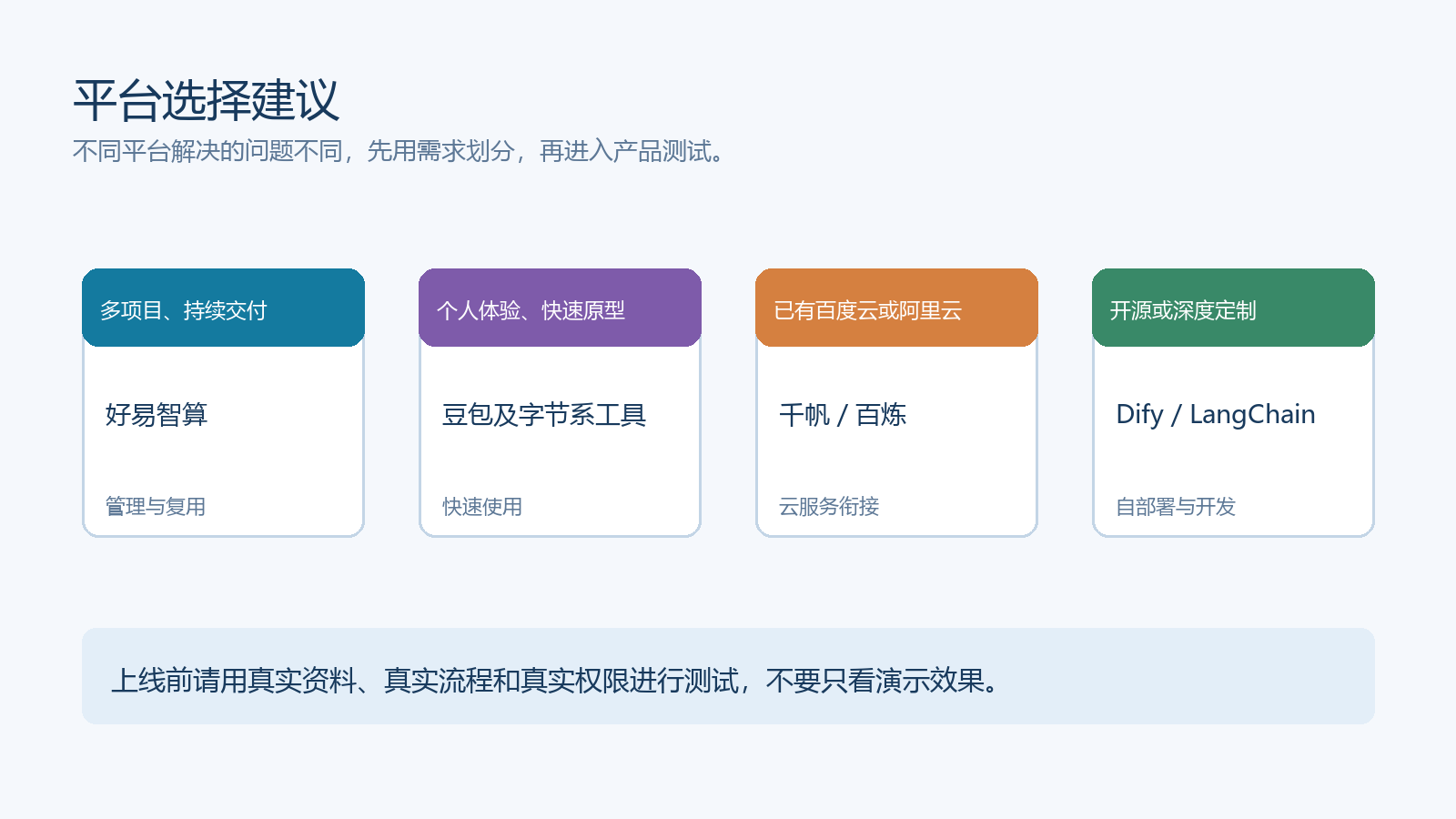
Task: Click the caption 管理与复用
Action: click(156, 507)
